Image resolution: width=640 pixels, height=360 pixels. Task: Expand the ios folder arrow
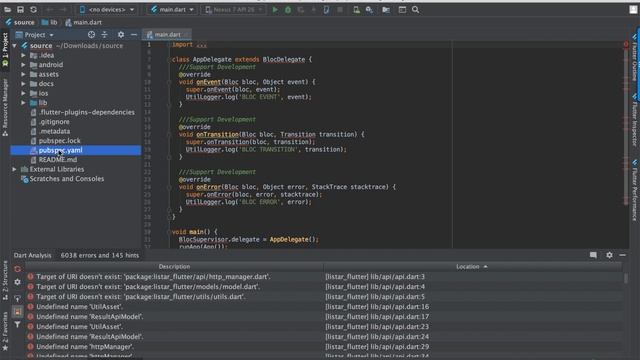tap(23, 93)
